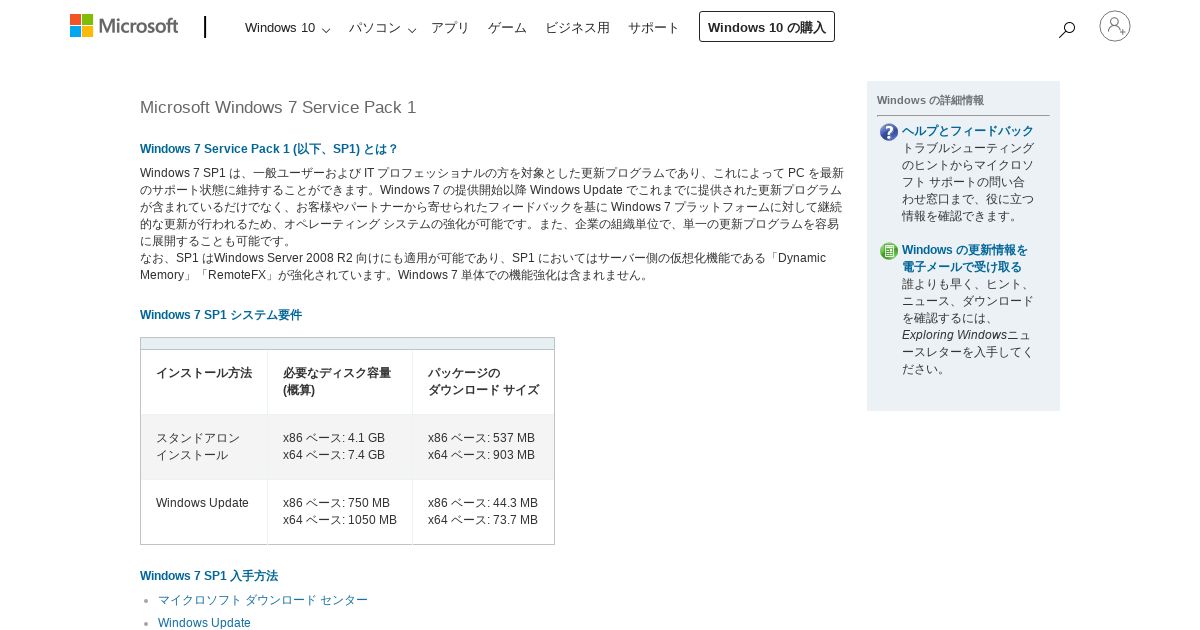Click the Microsoft Windows 7 Service Pack 1 title
Screen dimensions: 1200x630
tap(278, 107)
